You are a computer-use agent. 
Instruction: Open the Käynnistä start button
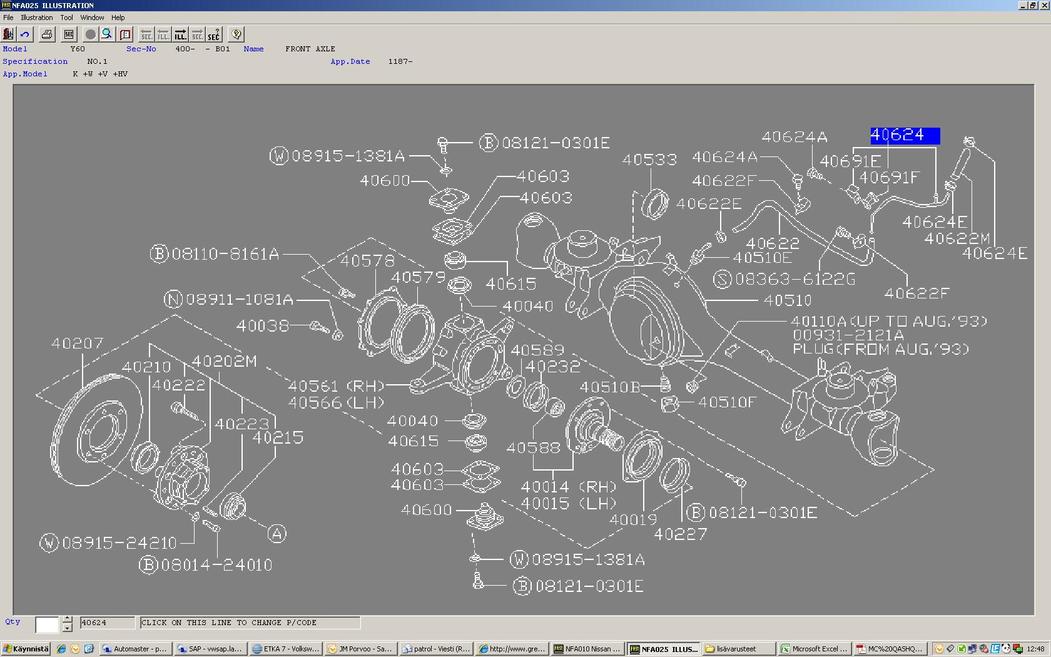coord(26,649)
